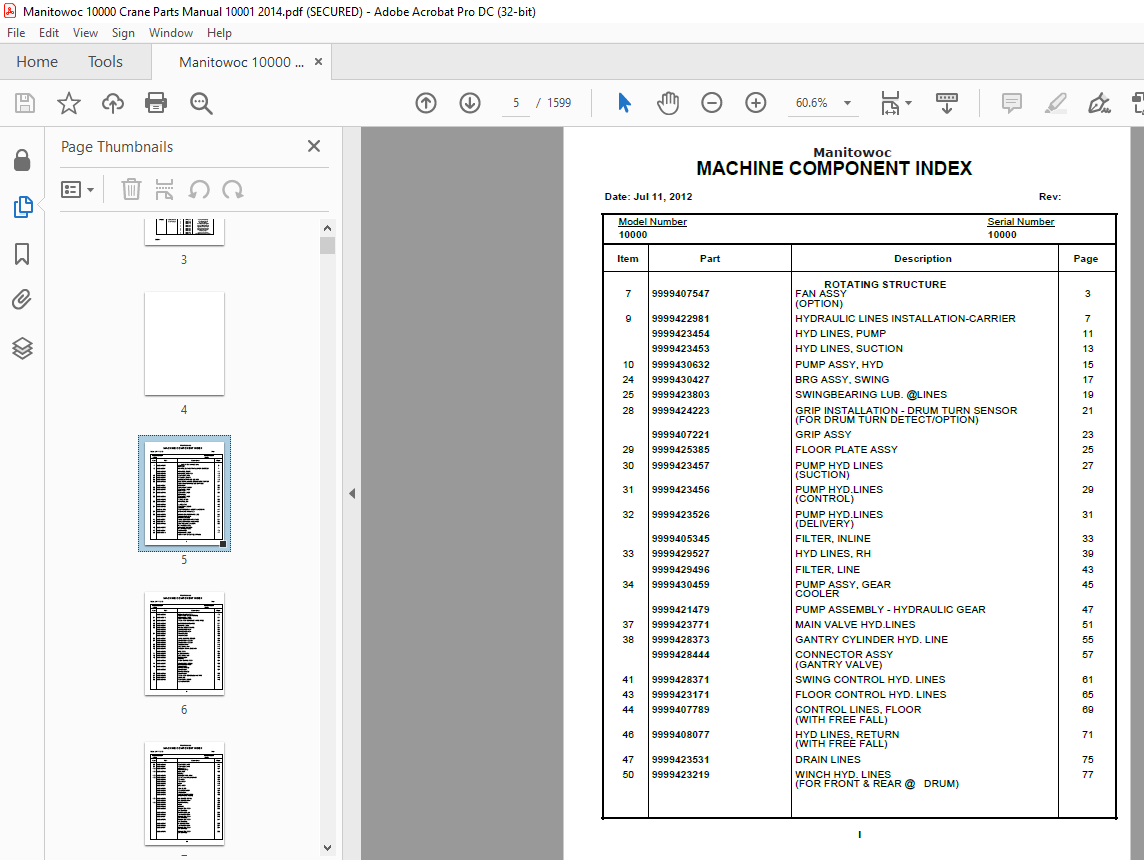Go to next page arrow

470,103
